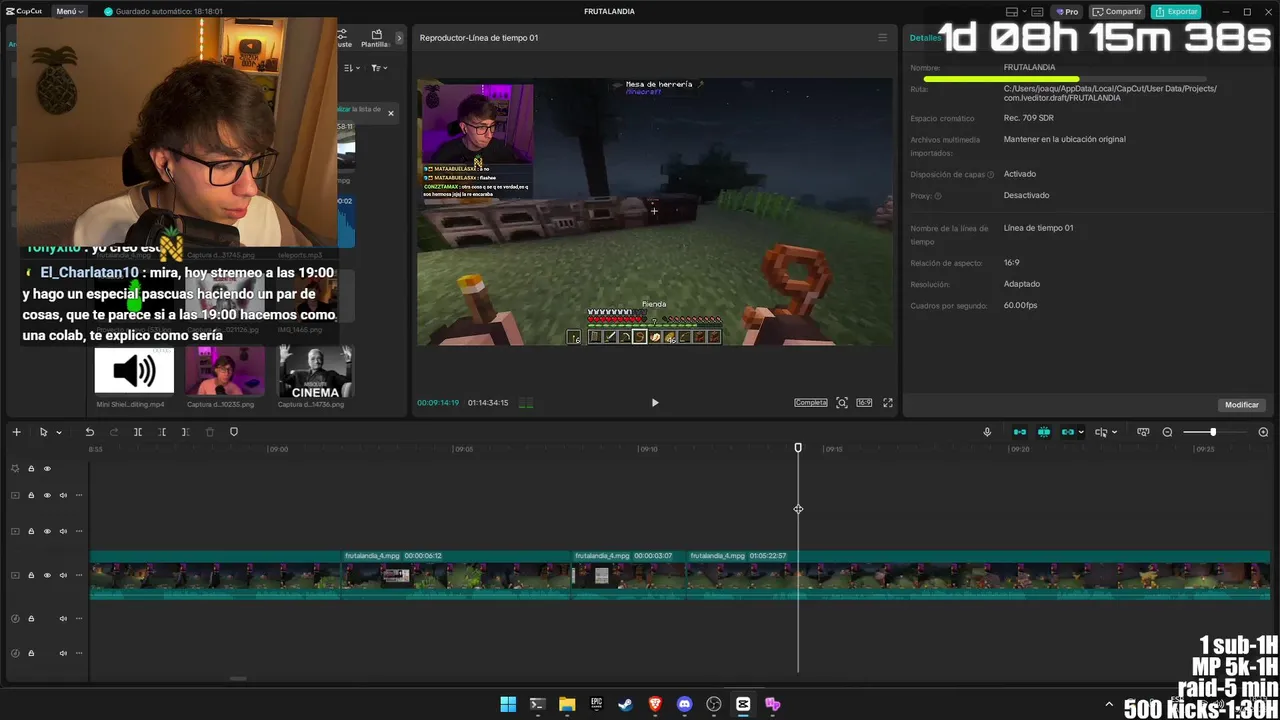This screenshot has height=720, width=1280.
Task: Start voice recording with the microphone icon
Action: [x=987, y=432]
